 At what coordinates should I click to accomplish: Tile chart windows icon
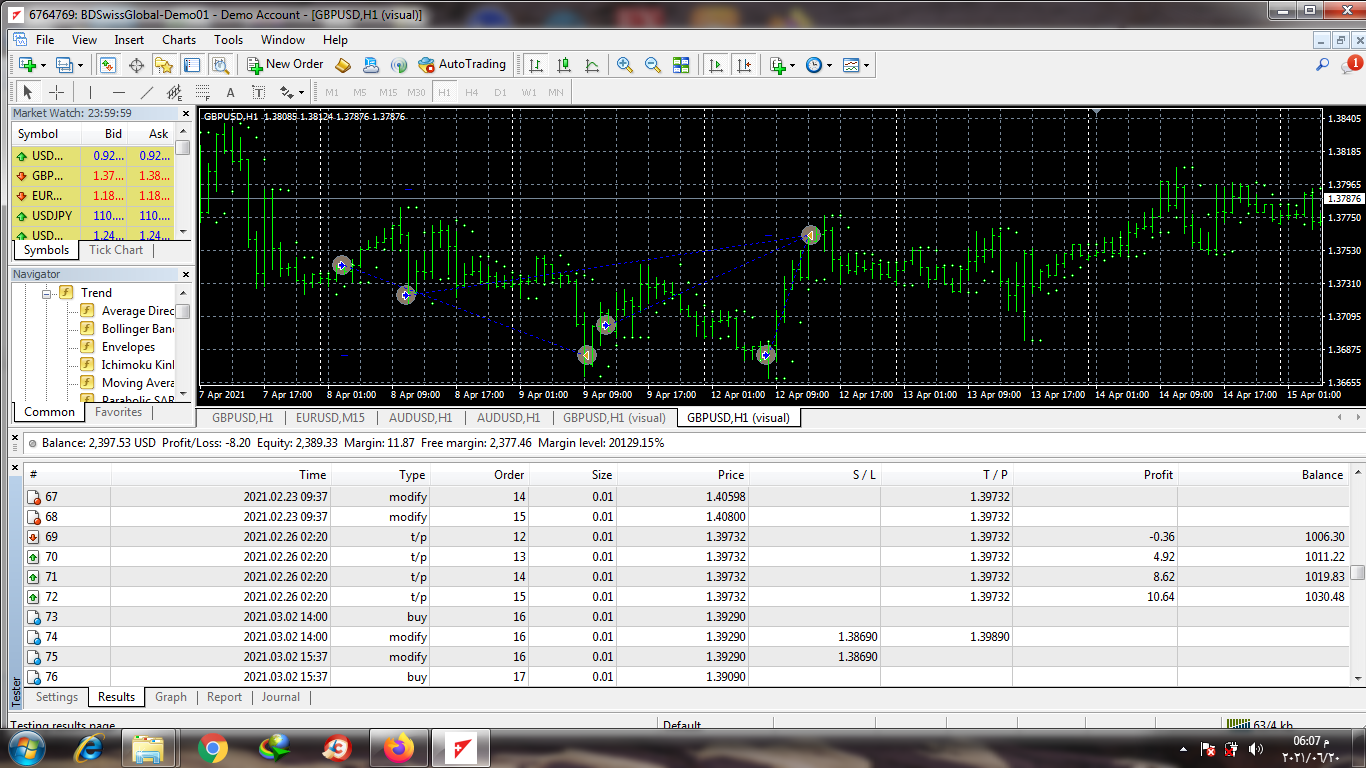[x=681, y=65]
